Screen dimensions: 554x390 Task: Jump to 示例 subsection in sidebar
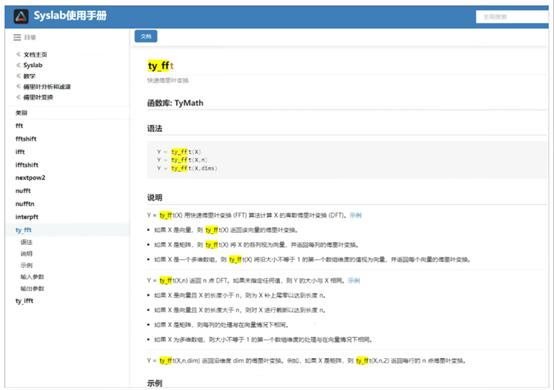coord(26,265)
